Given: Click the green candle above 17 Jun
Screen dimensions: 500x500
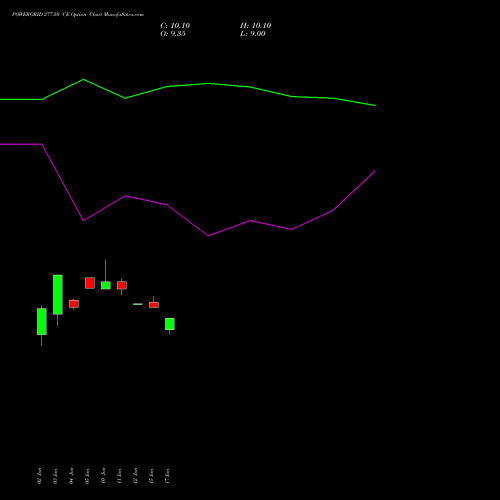Looking at the screenshot, I should click(170, 324).
